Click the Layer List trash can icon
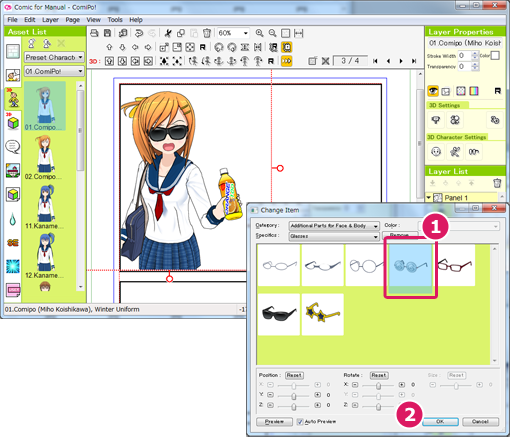Image resolution: width=510 pixels, height=437 pixels. 497,183
